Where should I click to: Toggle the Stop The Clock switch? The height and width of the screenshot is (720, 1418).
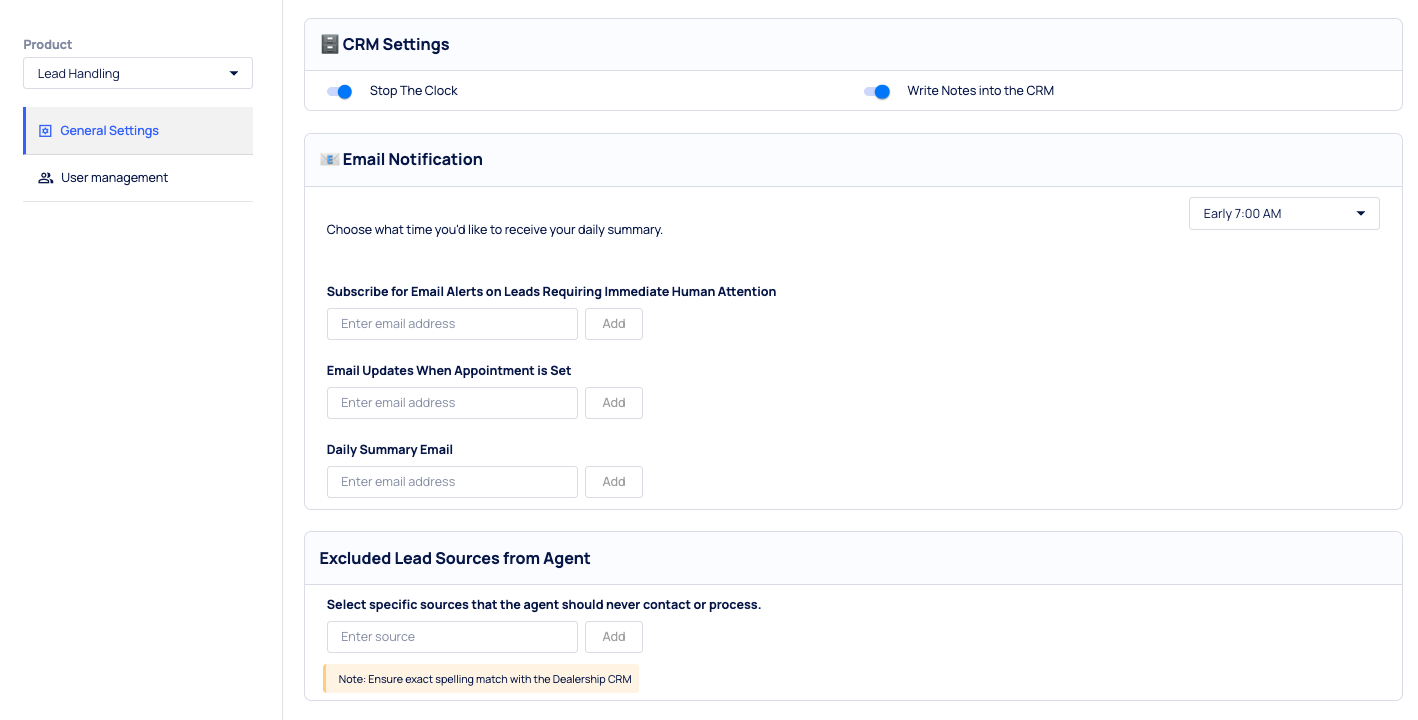340,91
